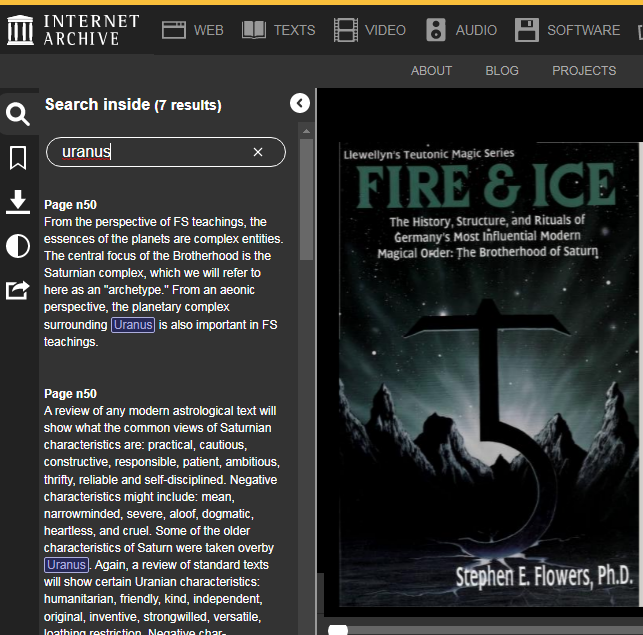This screenshot has height=635, width=643.
Task: Open the share sidebar icon
Action: [x=18, y=290]
